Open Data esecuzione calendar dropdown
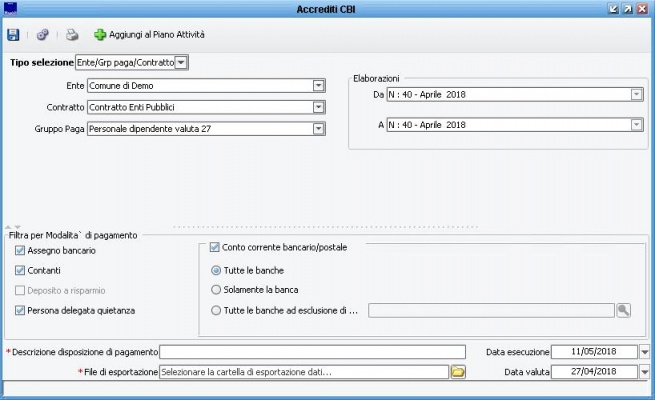655x400 pixels. (645, 352)
